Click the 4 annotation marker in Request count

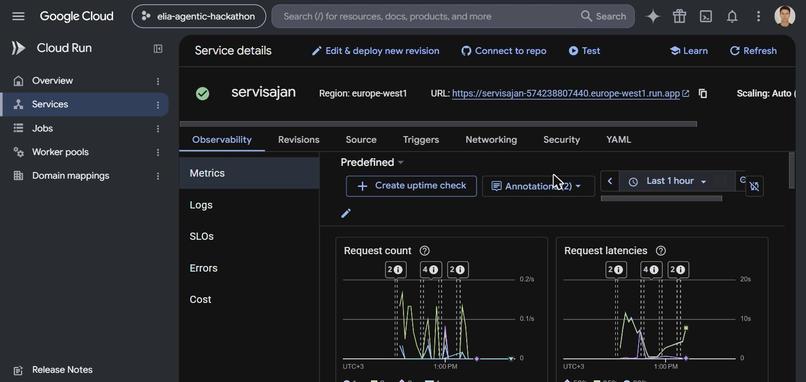(x=431, y=269)
